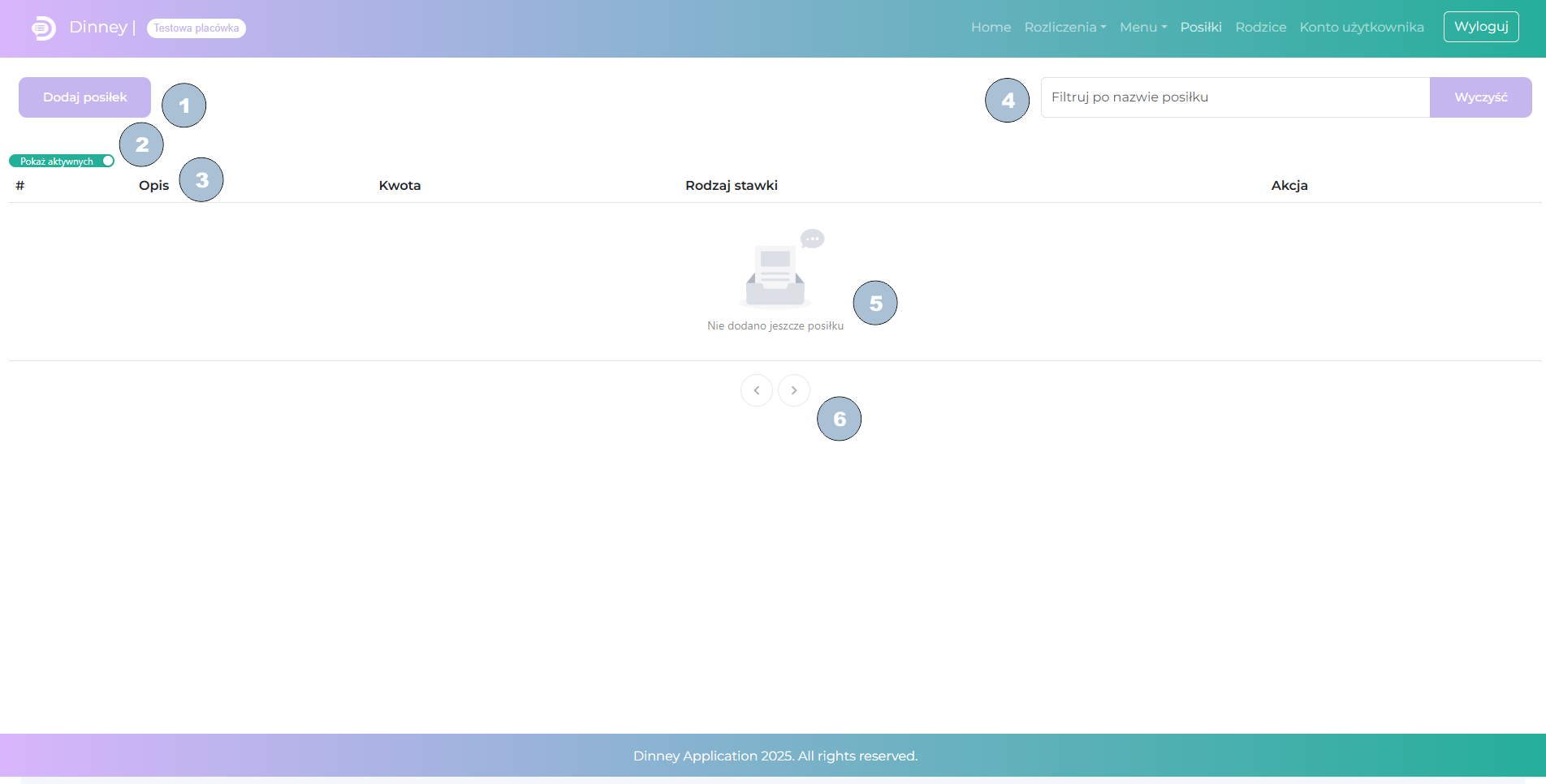Click the previous page arrow icon

pos(756,390)
